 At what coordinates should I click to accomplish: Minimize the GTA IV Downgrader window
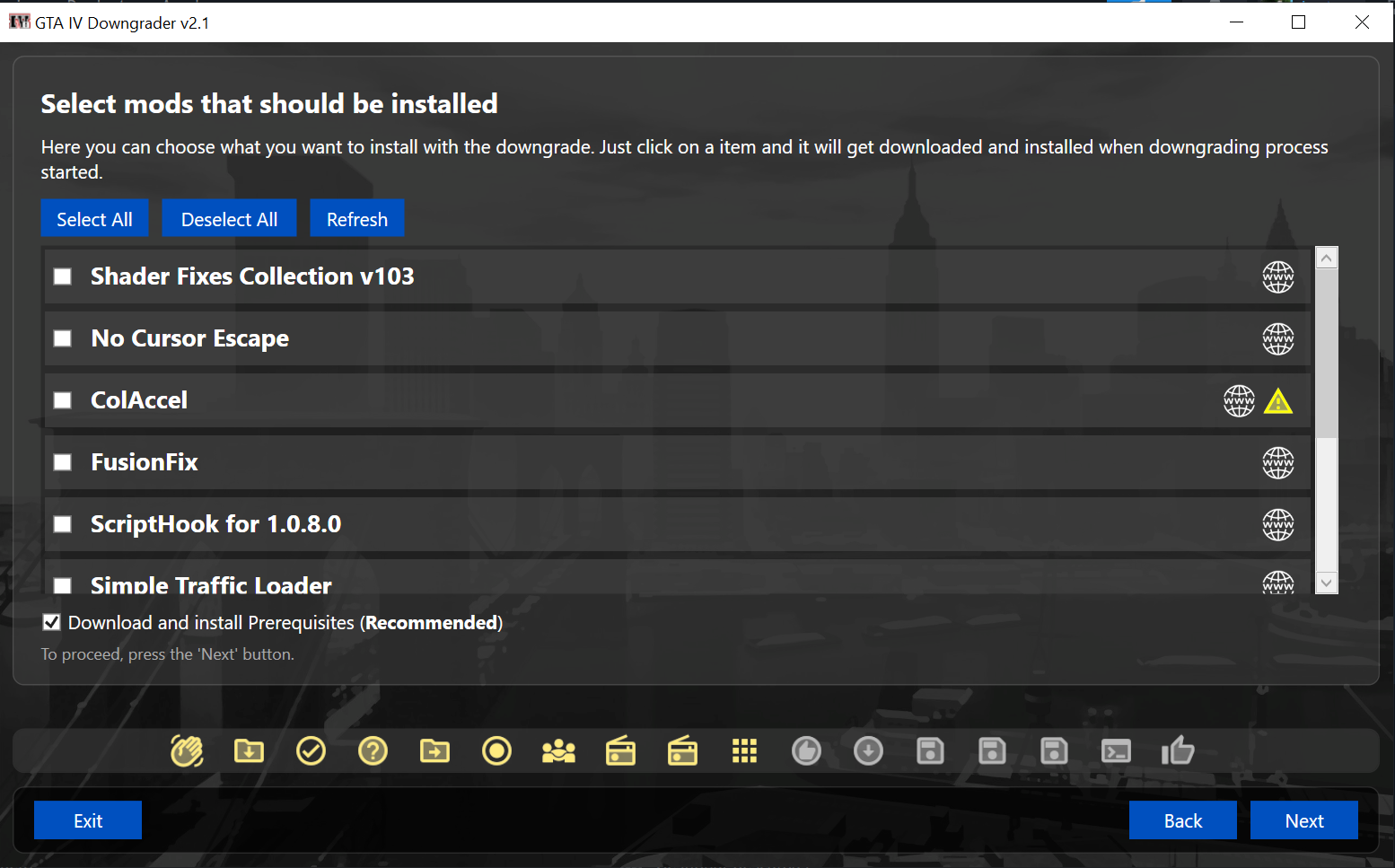pyautogui.click(x=1236, y=22)
